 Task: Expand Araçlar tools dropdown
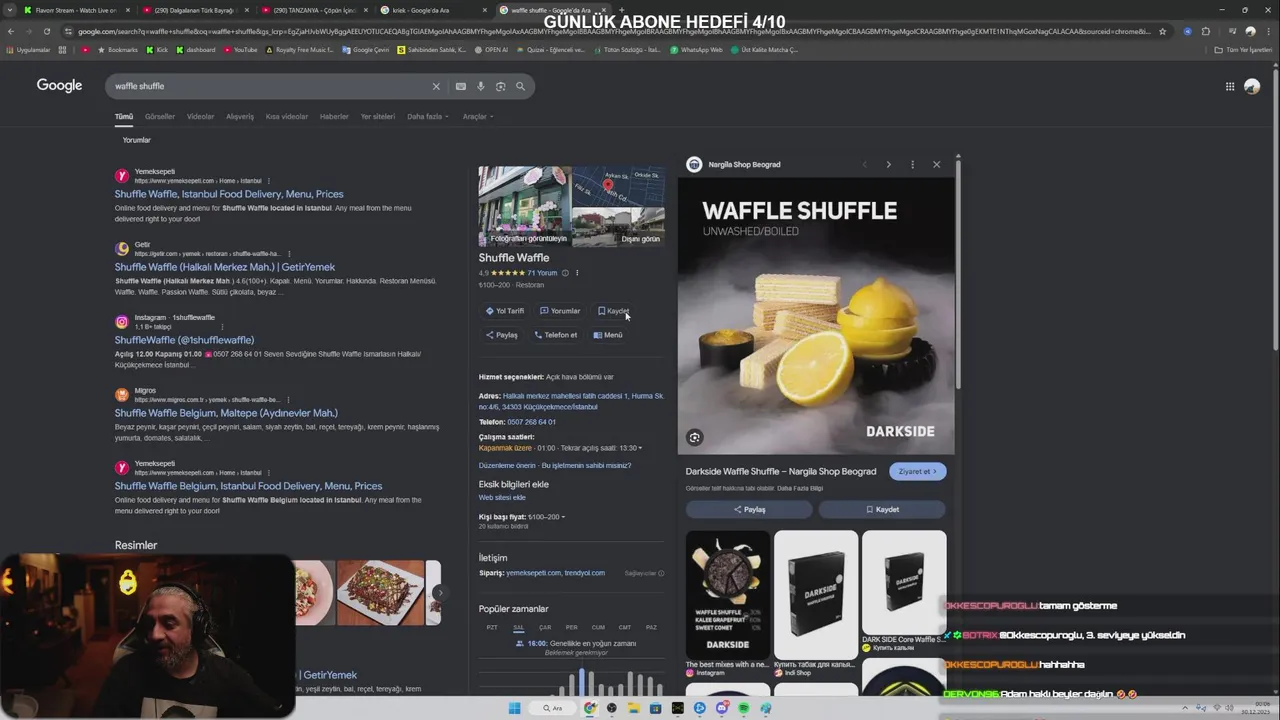point(477,116)
